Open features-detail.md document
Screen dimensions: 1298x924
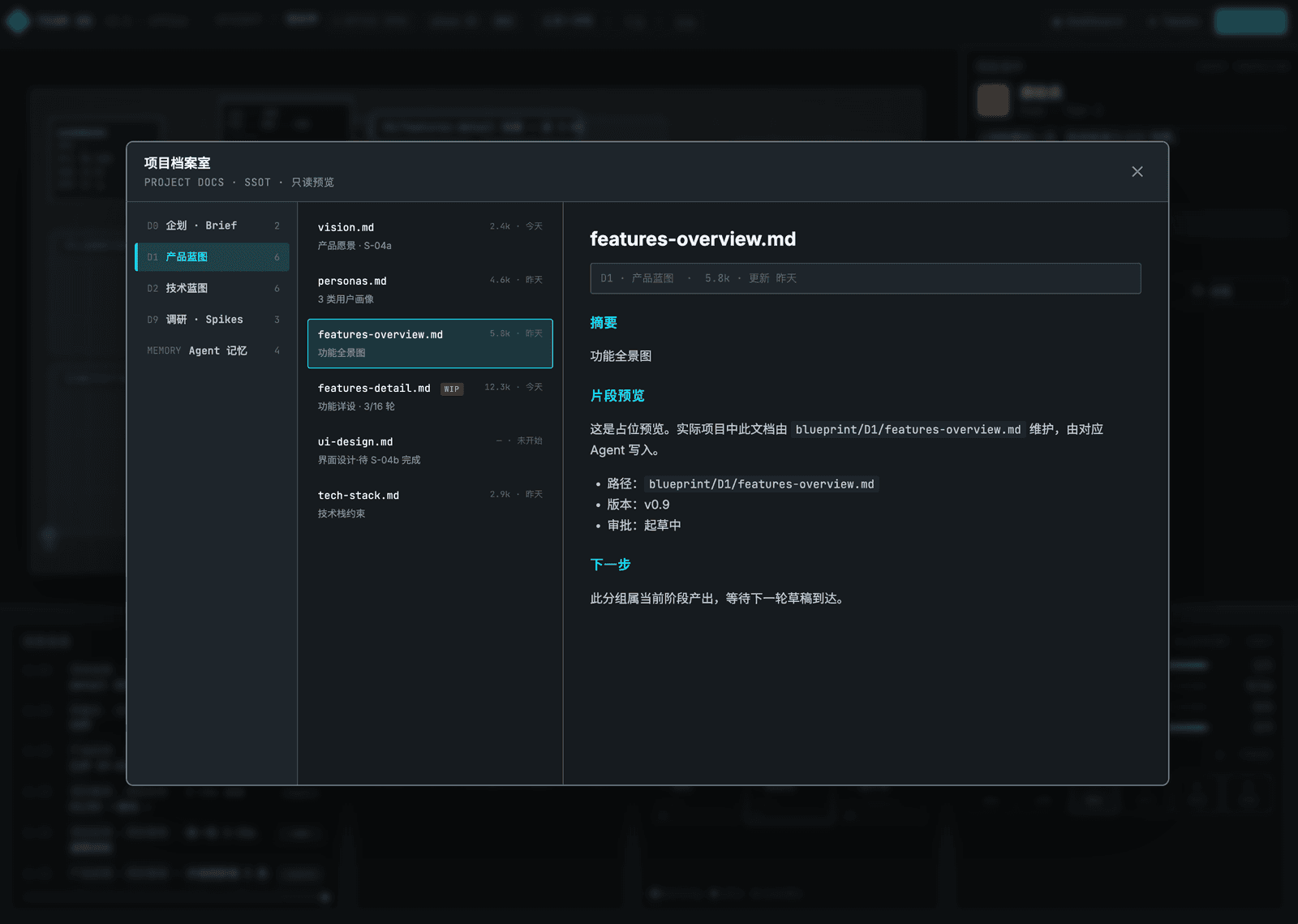coord(430,397)
